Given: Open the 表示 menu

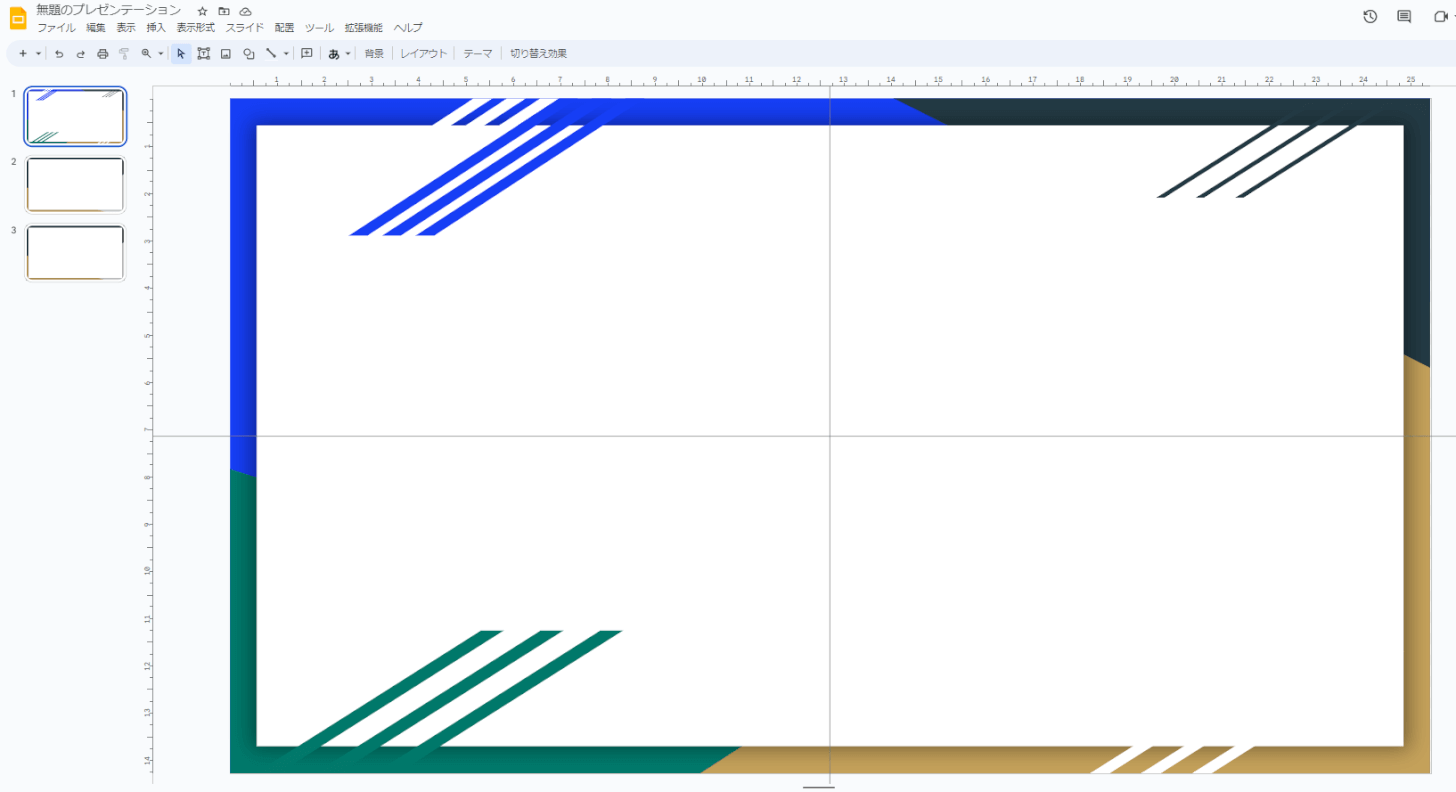Looking at the screenshot, I should click(x=126, y=28).
